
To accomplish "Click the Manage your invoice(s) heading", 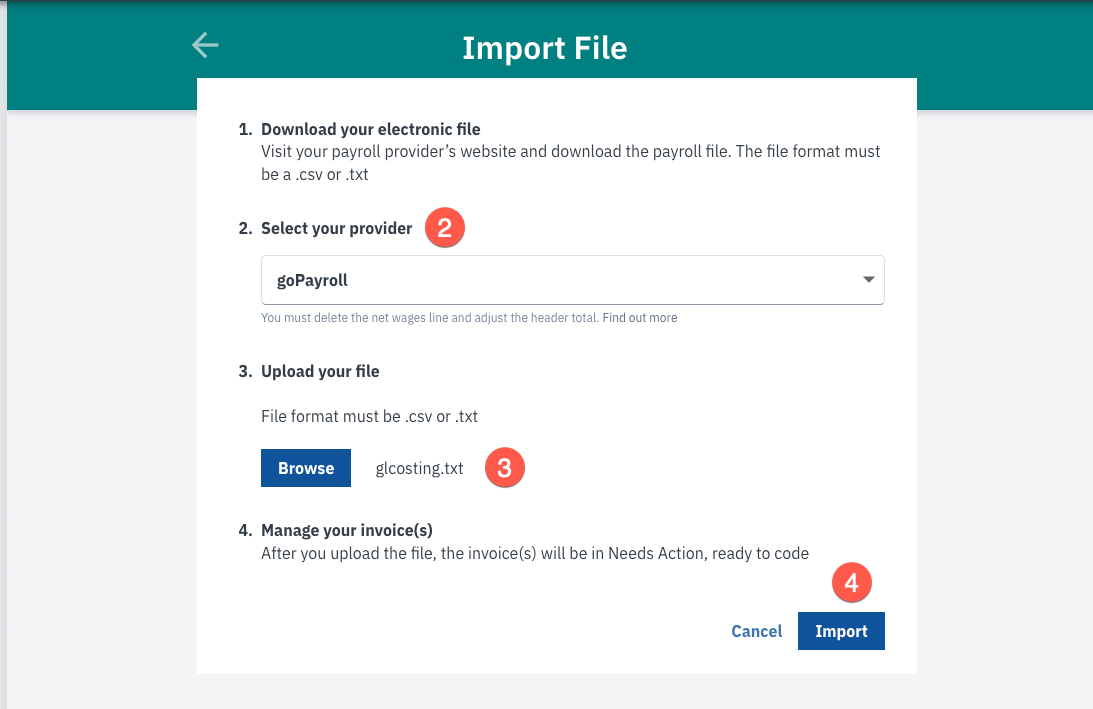I will tap(346, 531).
